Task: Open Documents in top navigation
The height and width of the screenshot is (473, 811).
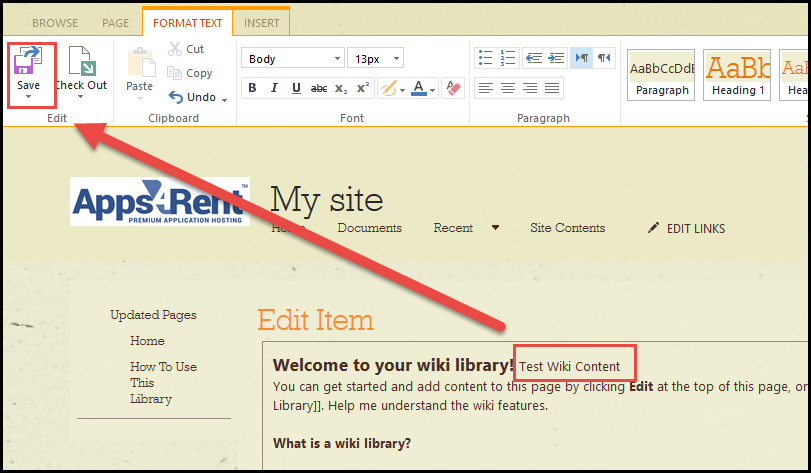Action: 369,228
